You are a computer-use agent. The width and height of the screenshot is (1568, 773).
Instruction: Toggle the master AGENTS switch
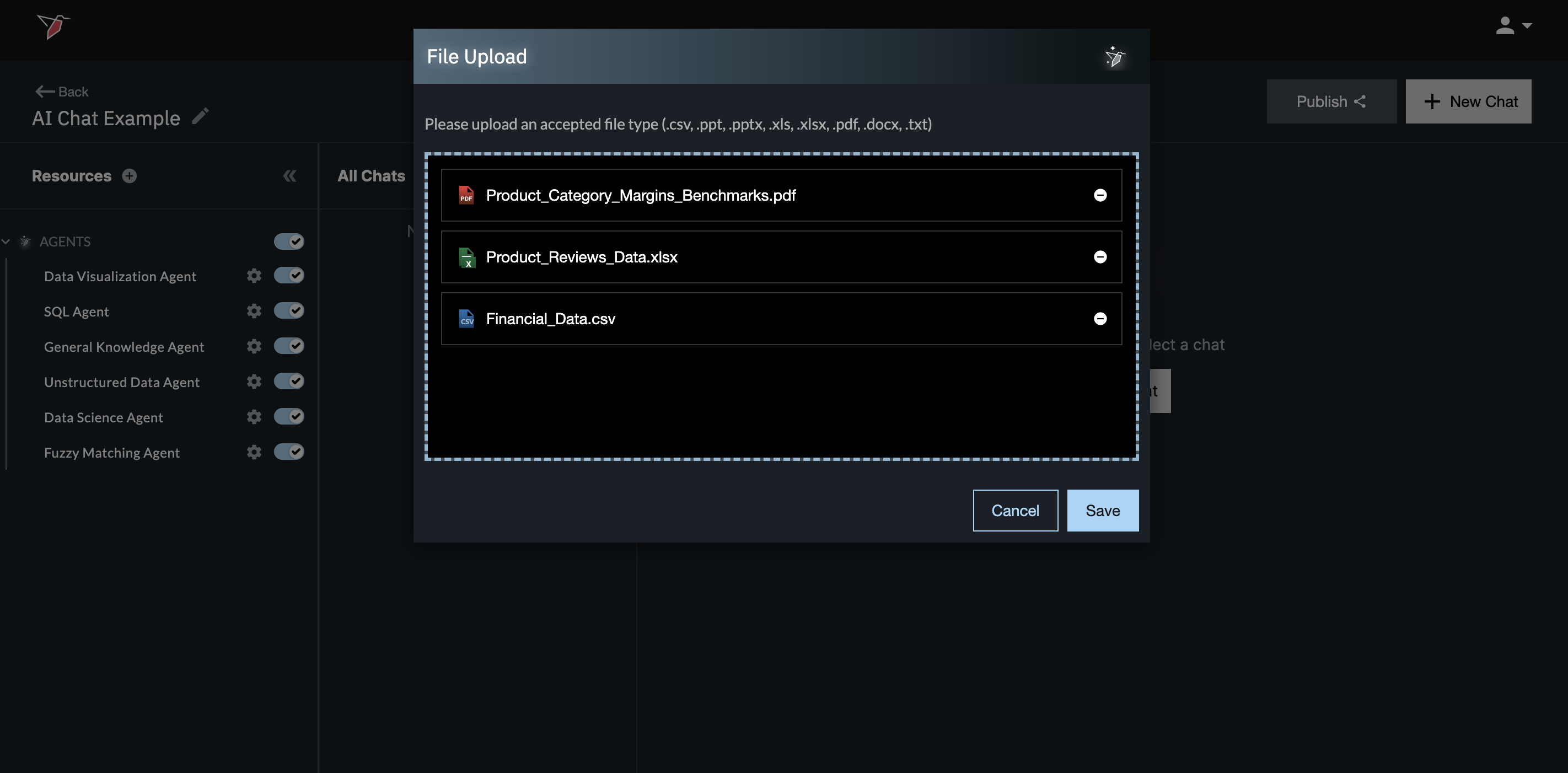[x=288, y=241]
